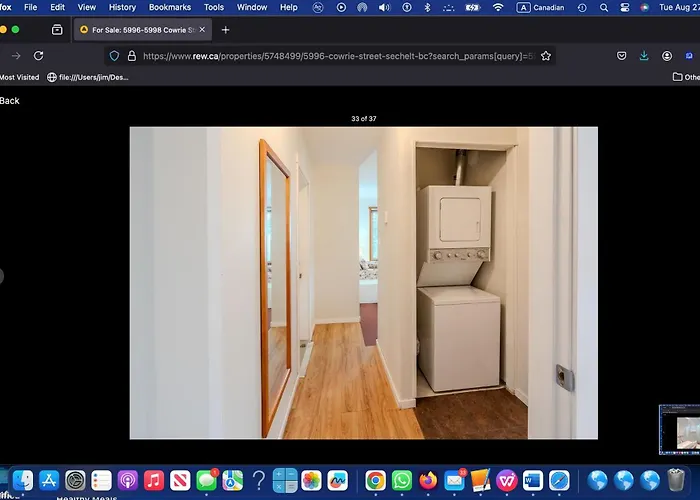Screen dimensions: 700x500
Task: Launch App Store from the Dock
Action: (49, 481)
